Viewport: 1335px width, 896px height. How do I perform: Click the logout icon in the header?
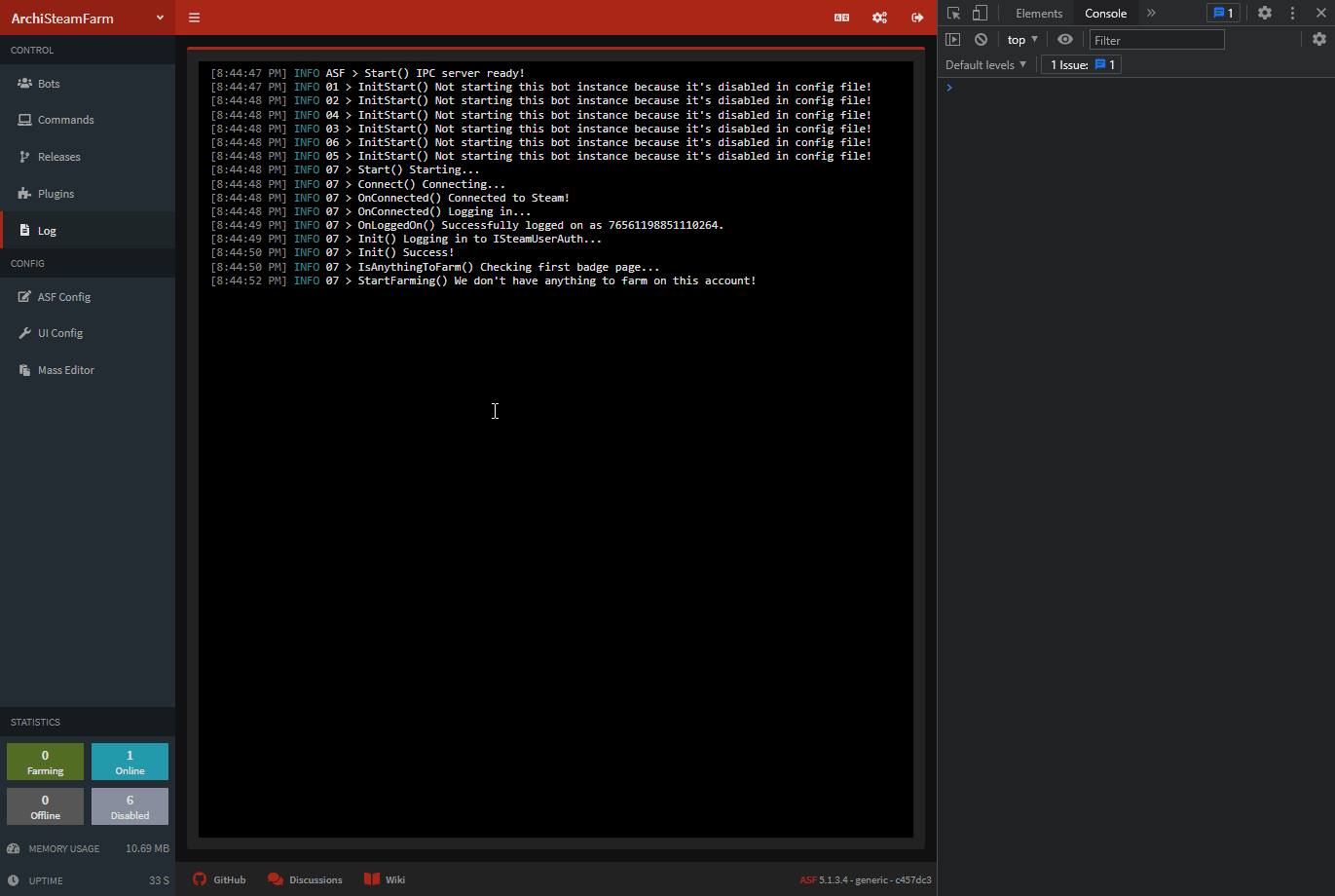tap(916, 17)
